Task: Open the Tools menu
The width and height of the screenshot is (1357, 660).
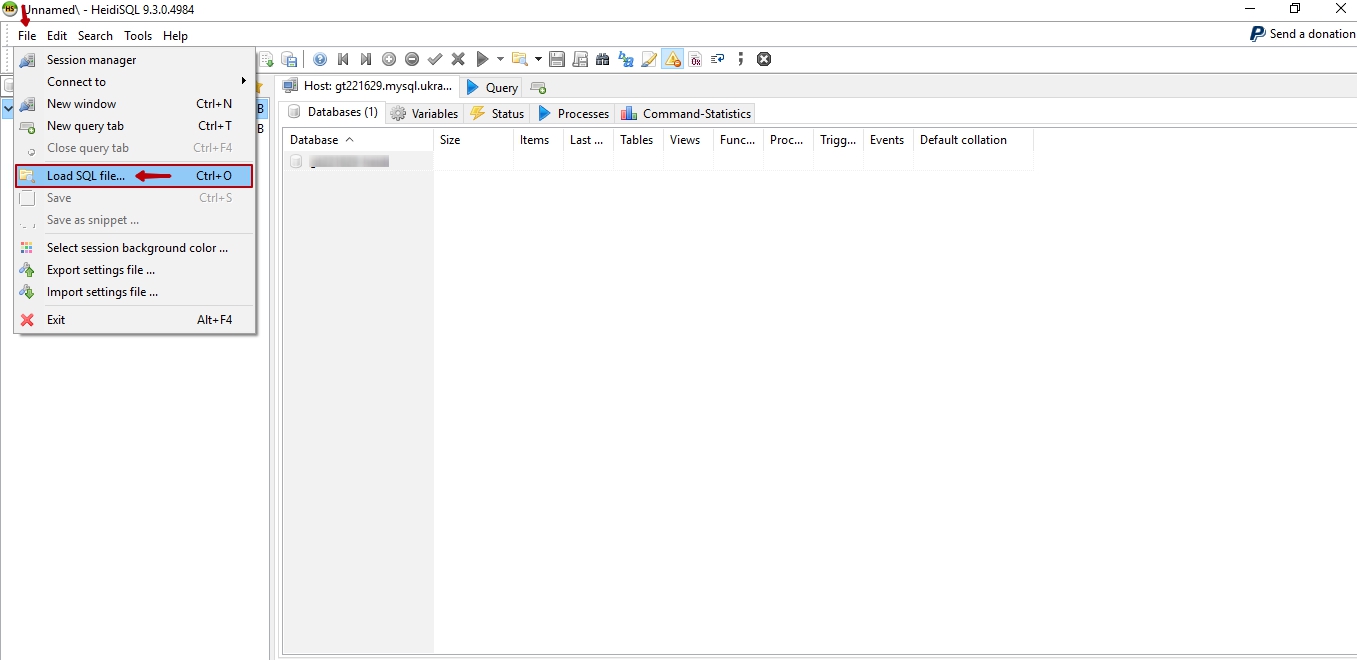Action: (138, 35)
